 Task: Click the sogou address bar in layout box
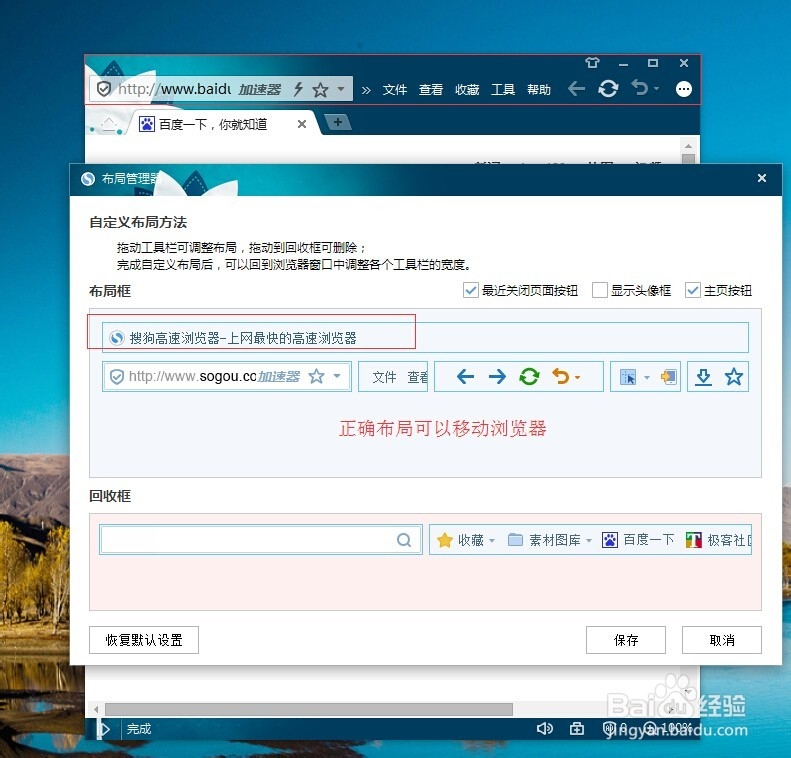click(x=227, y=376)
